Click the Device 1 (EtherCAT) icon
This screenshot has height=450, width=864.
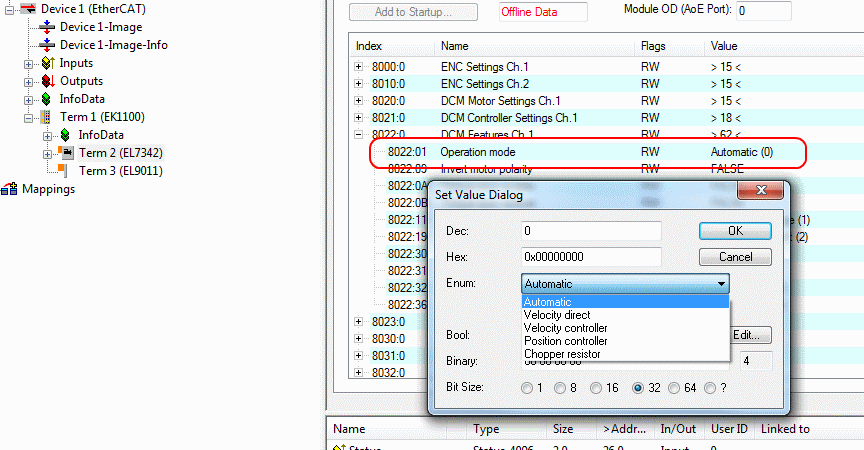point(28,9)
